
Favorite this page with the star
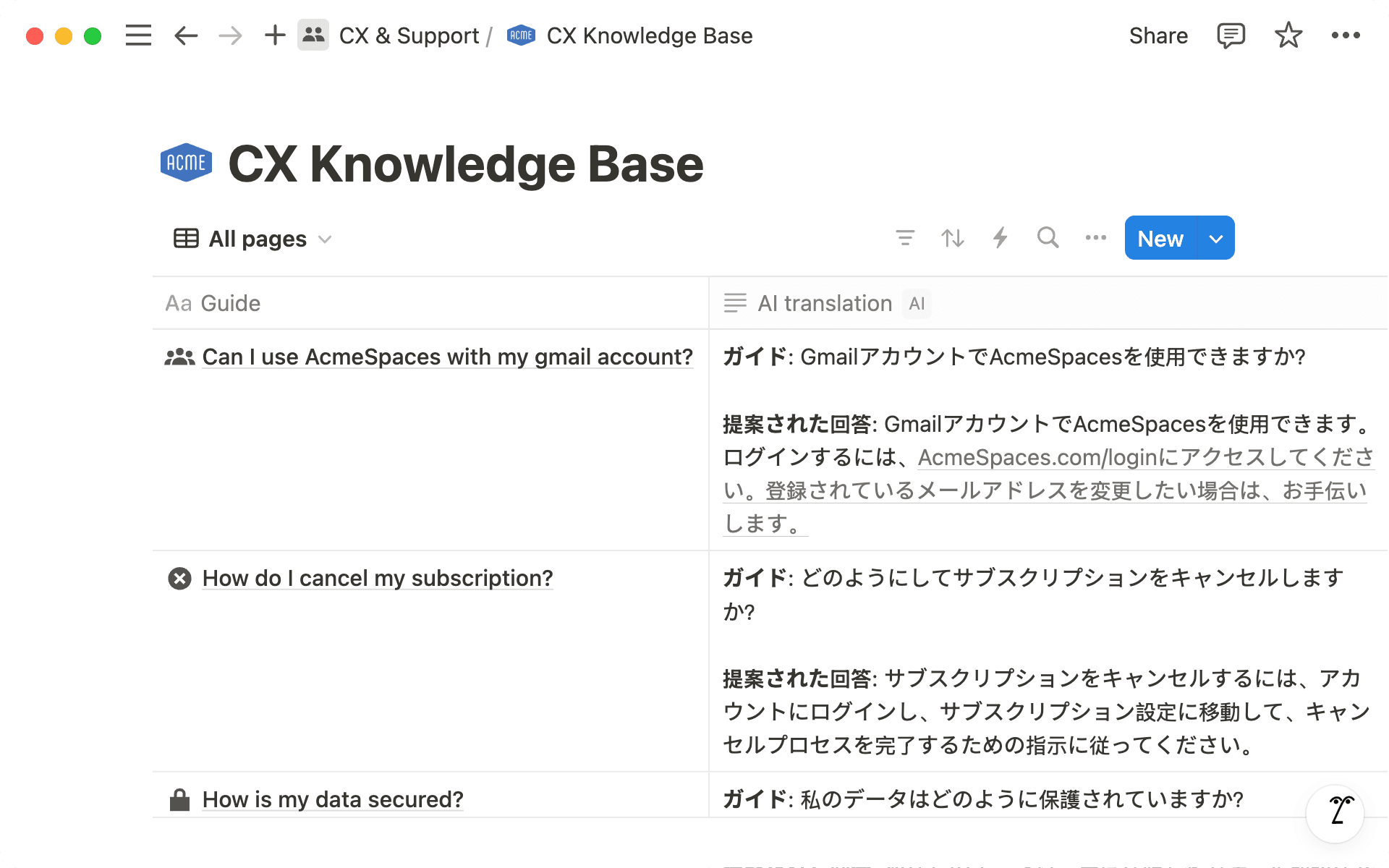click(1288, 35)
